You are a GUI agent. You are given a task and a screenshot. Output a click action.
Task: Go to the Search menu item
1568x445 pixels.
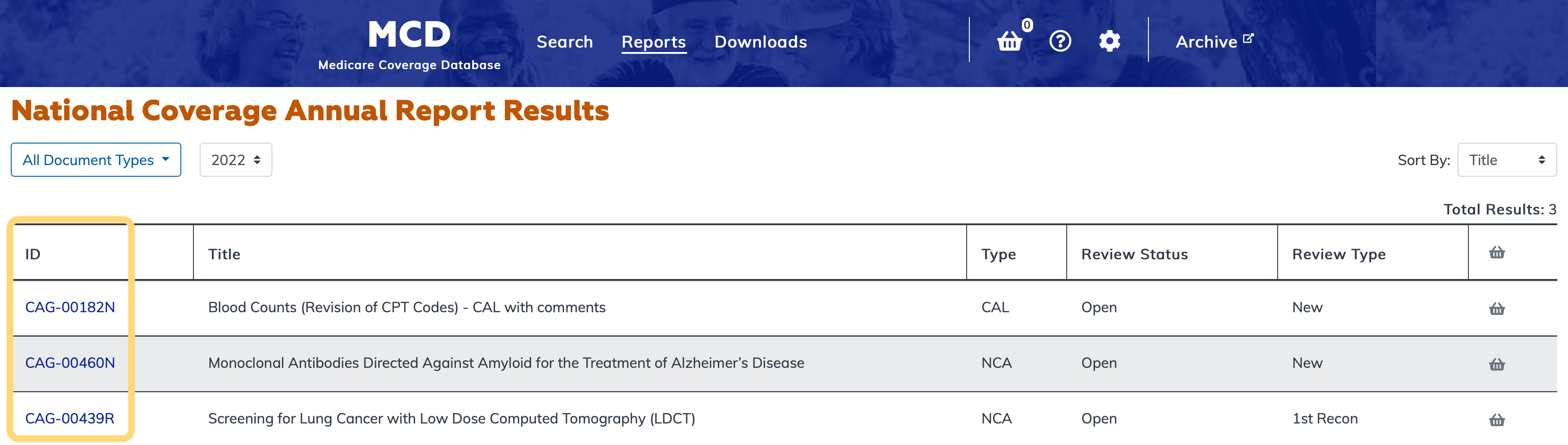tap(564, 42)
